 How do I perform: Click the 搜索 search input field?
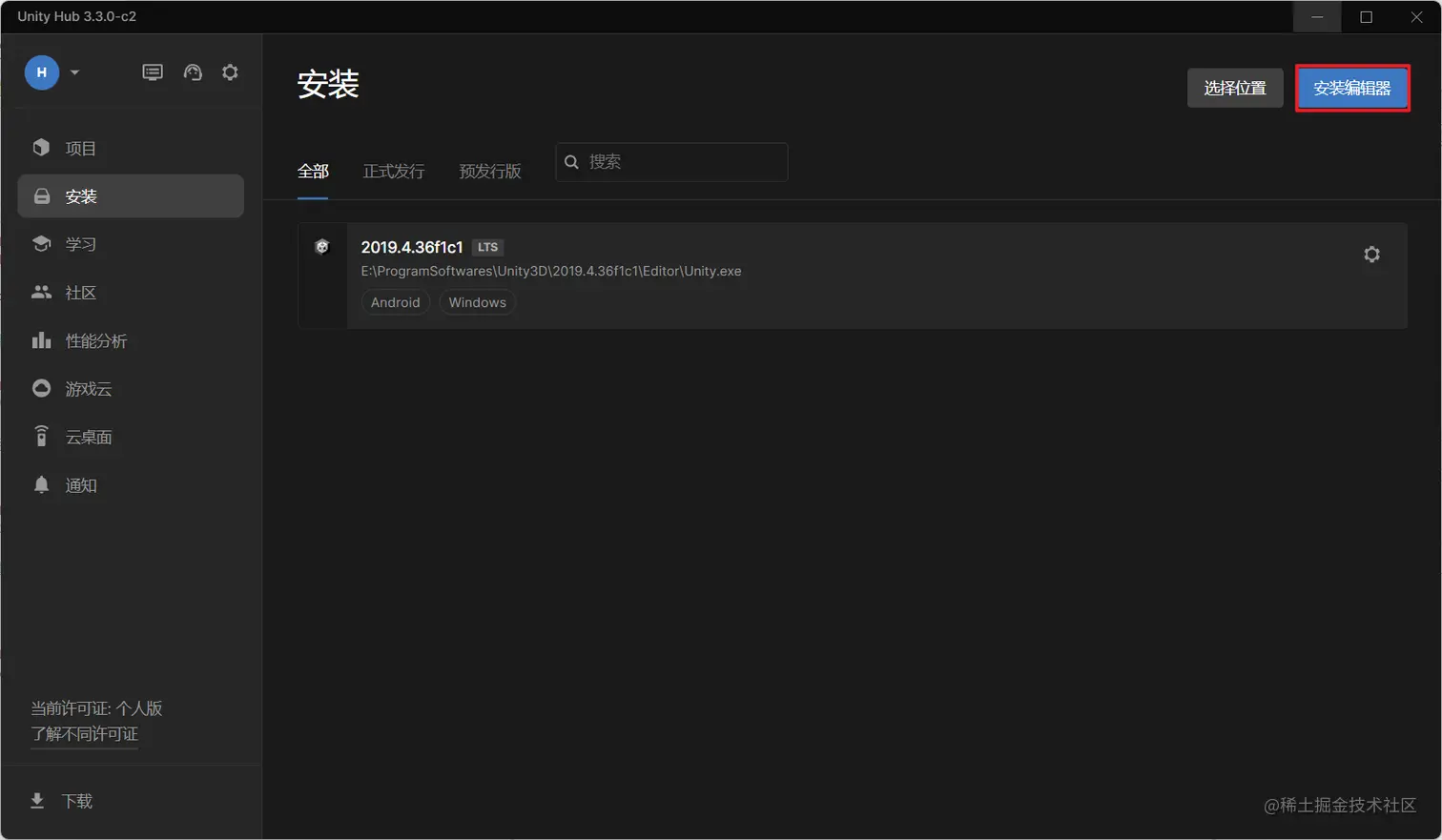tap(671, 162)
